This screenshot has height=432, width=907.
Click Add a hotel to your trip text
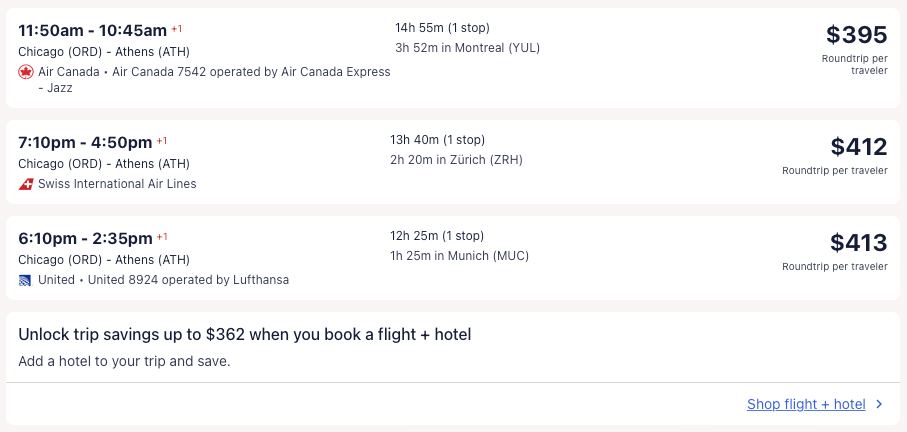[x=124, y=360]
